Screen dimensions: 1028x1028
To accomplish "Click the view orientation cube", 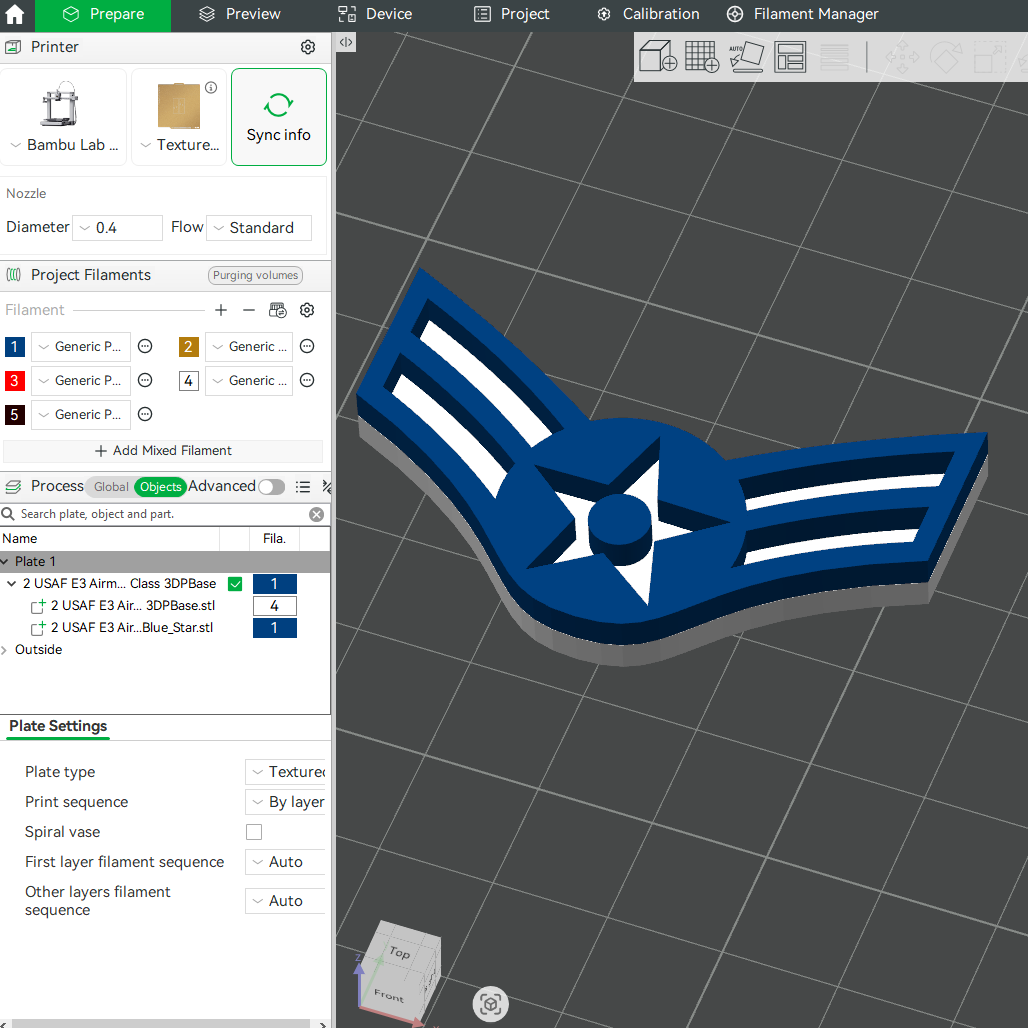I will 401,972.
